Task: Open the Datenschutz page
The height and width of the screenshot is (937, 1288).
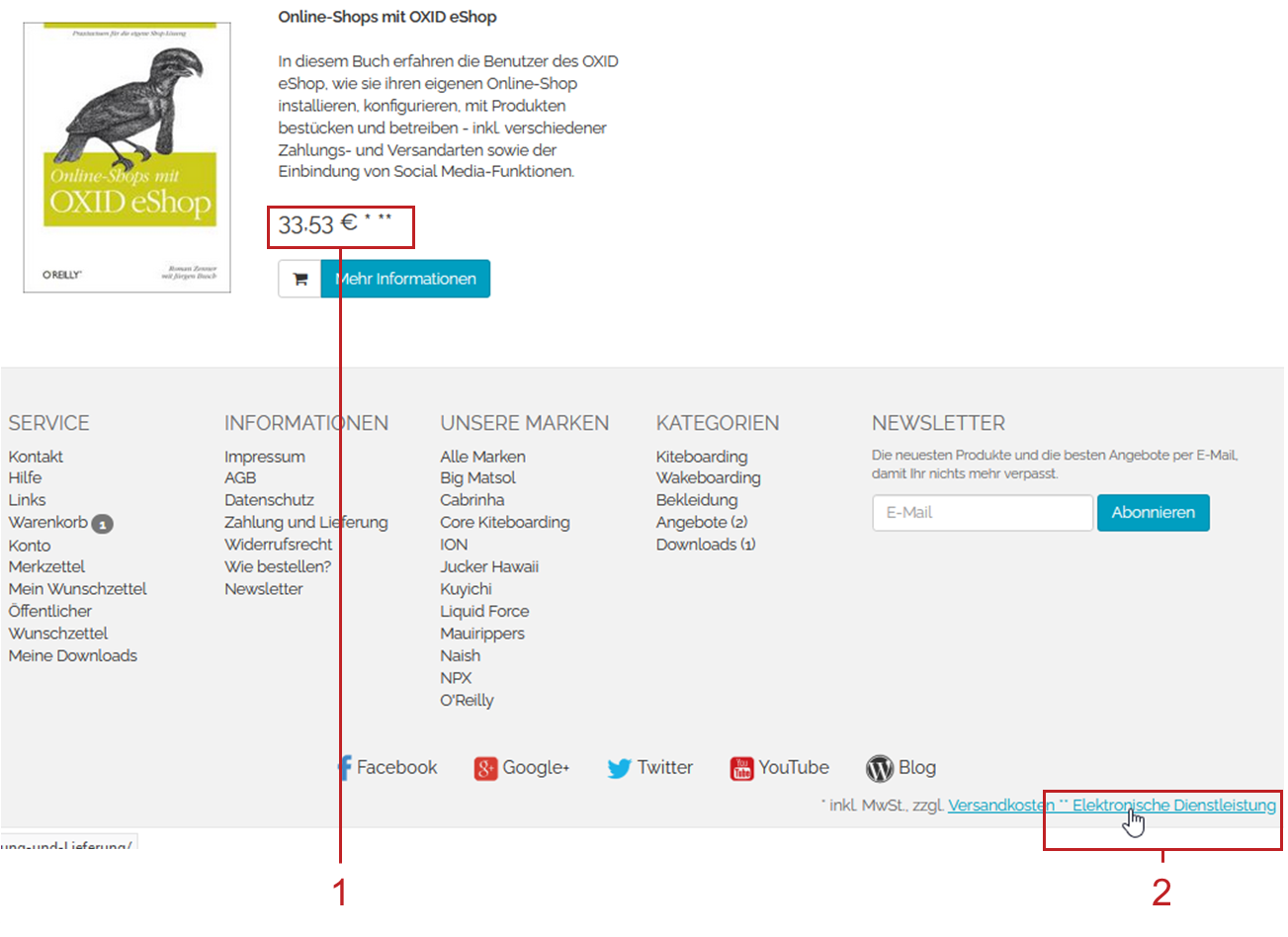Action: pos(269,500)
